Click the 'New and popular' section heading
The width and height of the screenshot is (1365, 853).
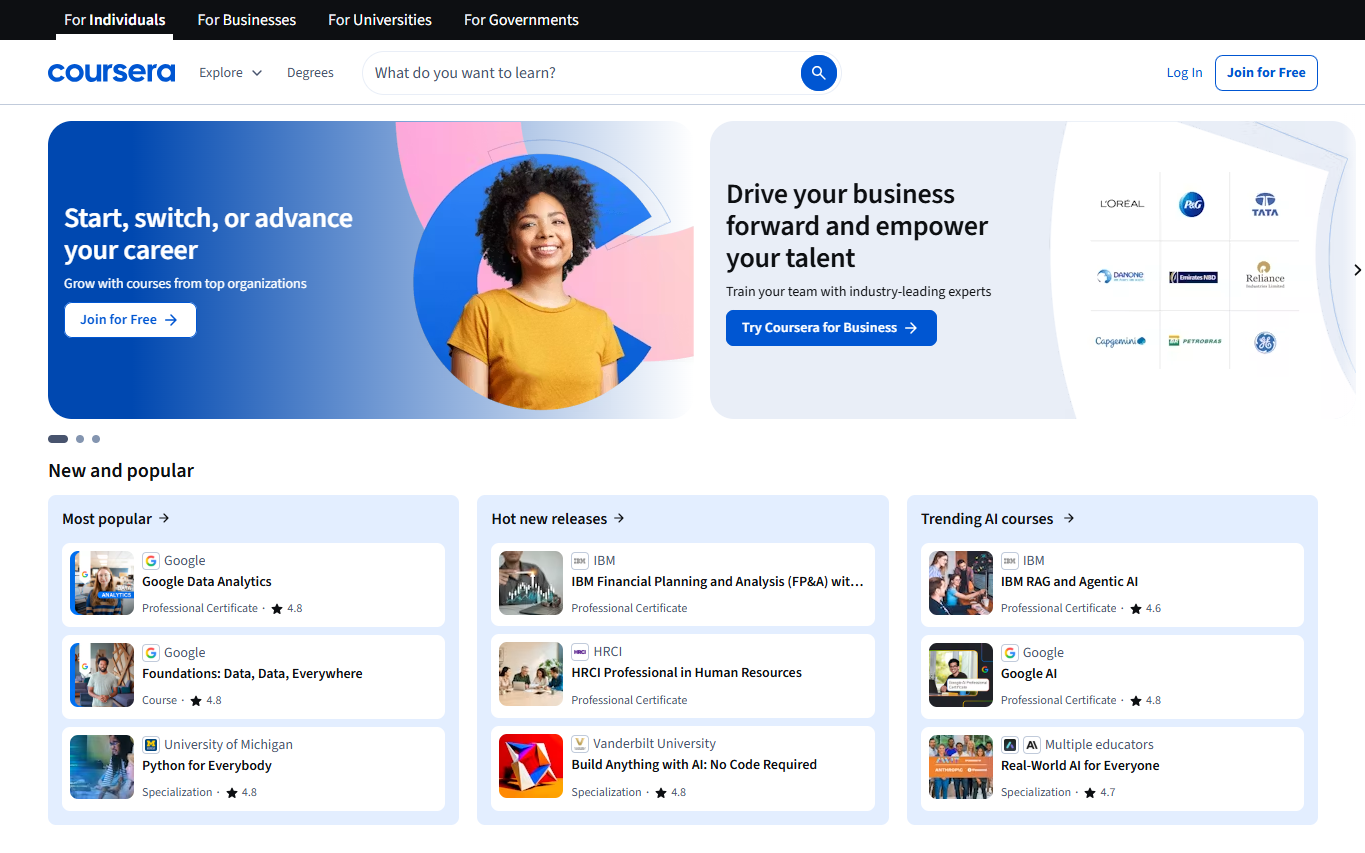(121, 471)
